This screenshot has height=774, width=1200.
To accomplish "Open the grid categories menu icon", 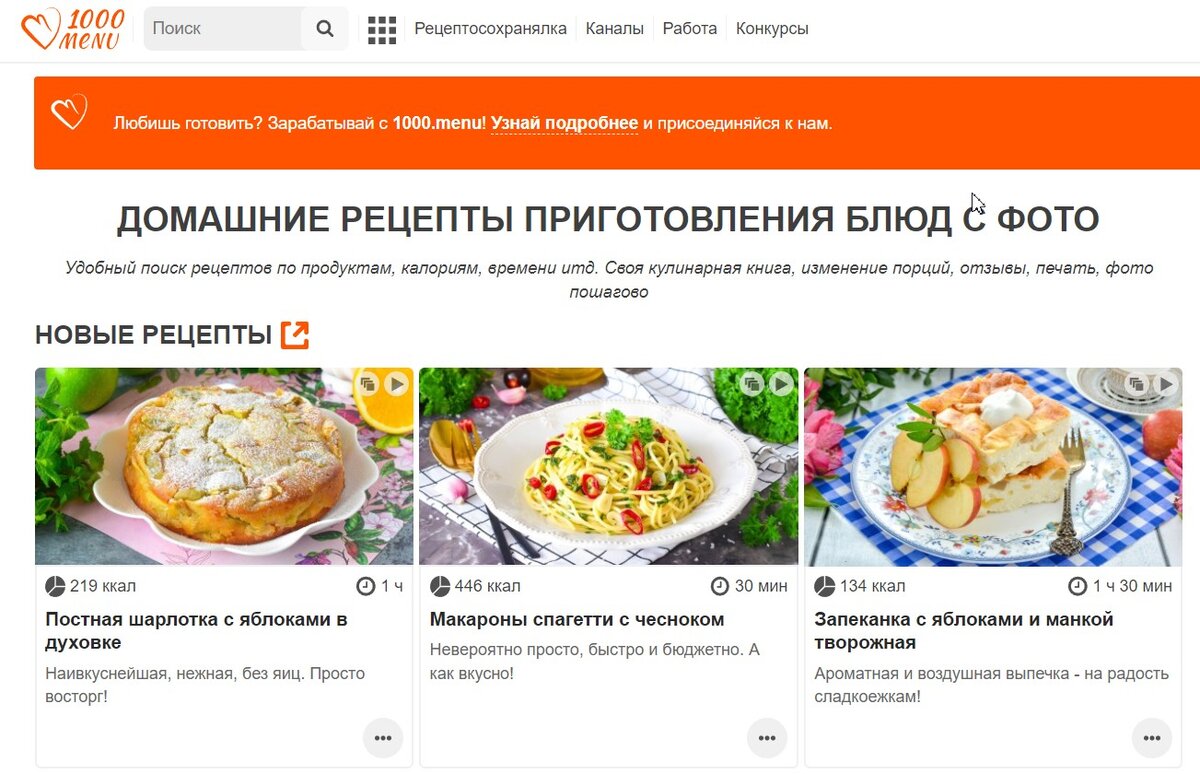I will pyautogui.click(x=382, y=30).
